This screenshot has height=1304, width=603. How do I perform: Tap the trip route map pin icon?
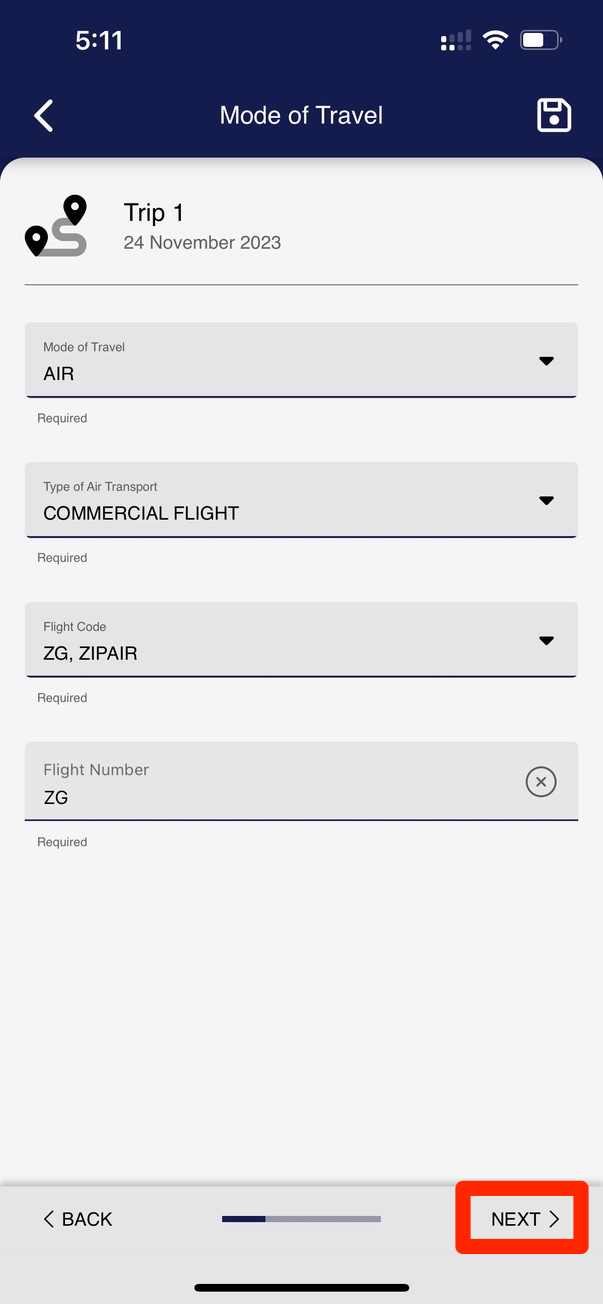pyautogui.click(x=56, y=227)
